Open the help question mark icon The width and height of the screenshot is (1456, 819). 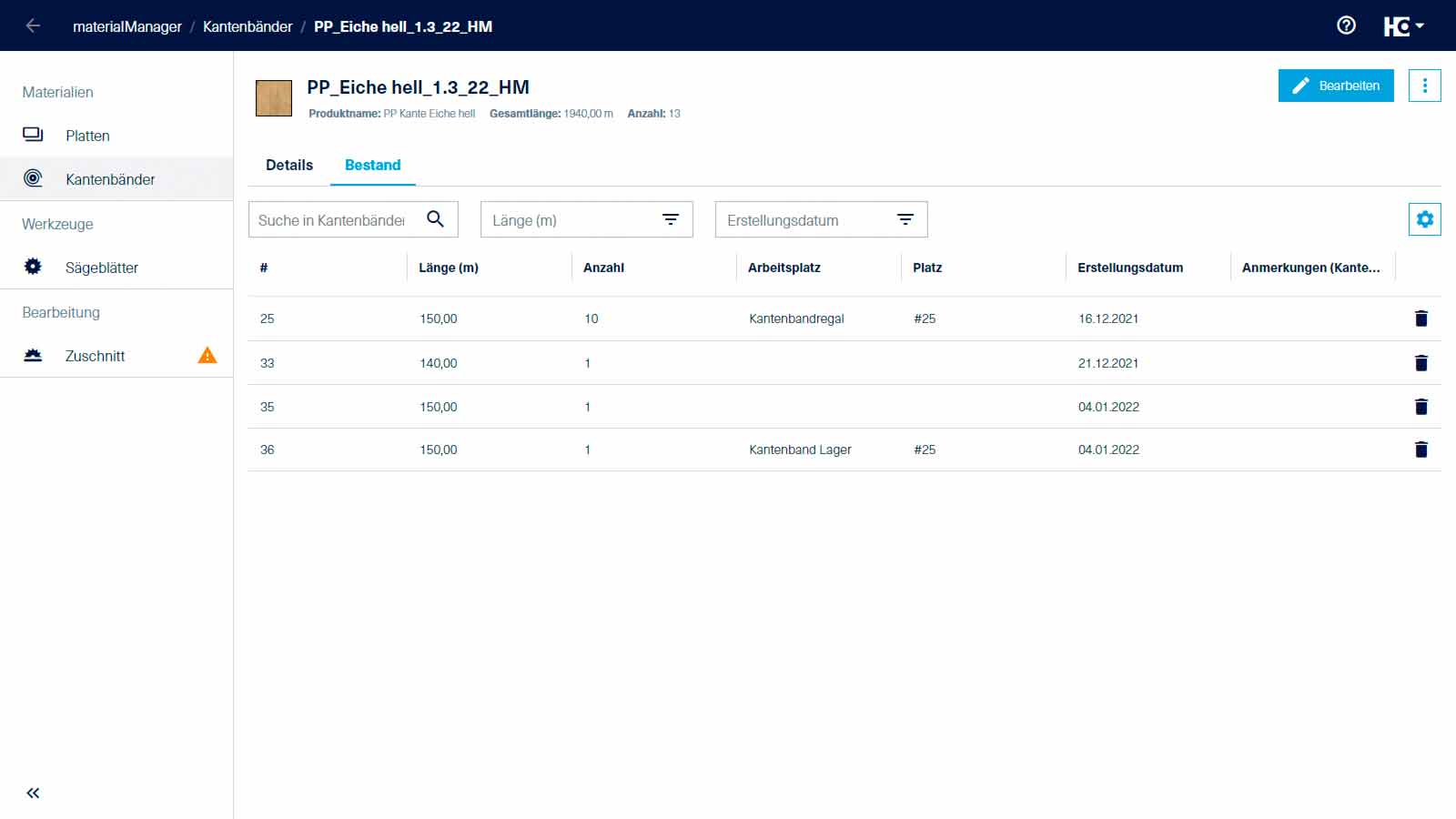[x=1346, y=25]
